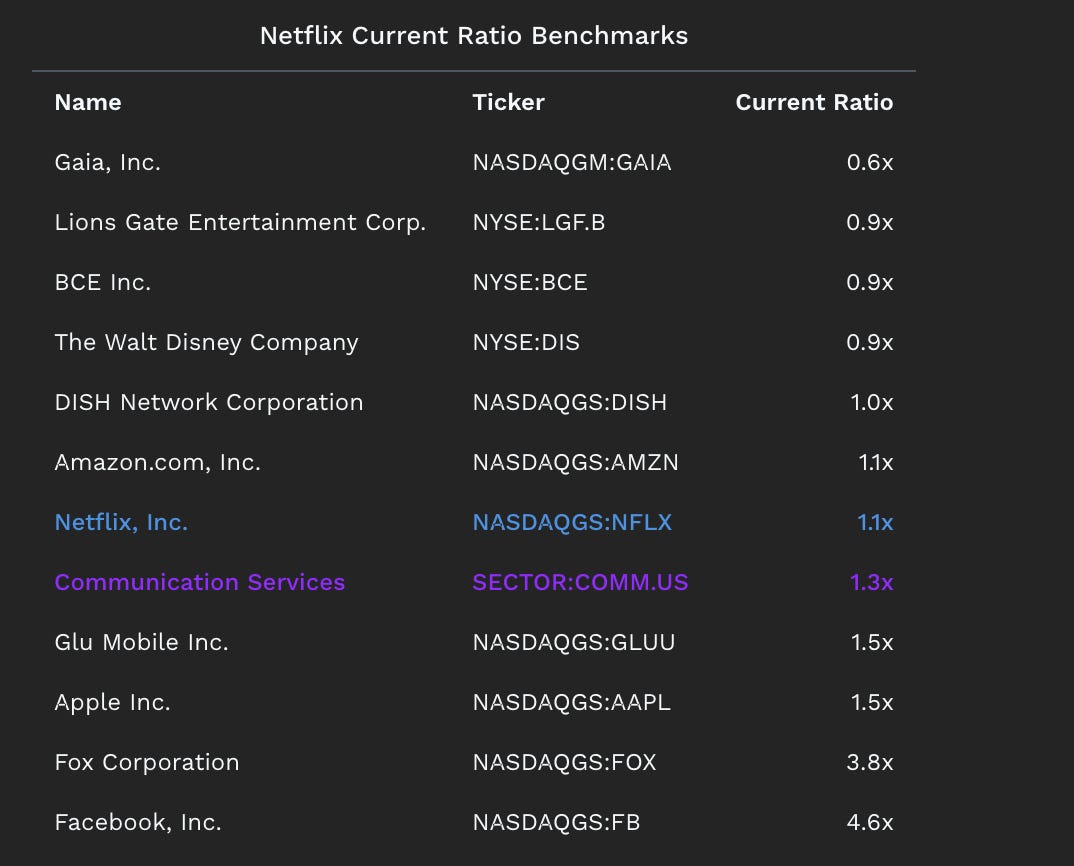Click Apple's 1.5x ratio value
Screen dimensions: 1074x866
point(872,702)
